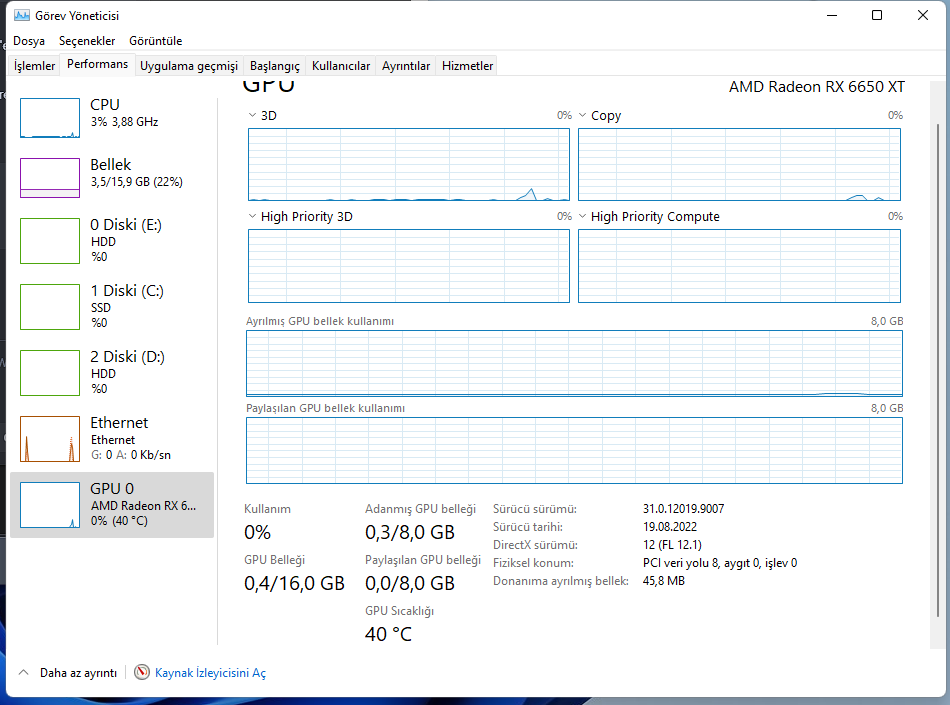Image resolution: width=950 pixels, height=705 pixels.
Task: Click the DirectX value 12 (FL 12.1)
Action: (673, 544)
